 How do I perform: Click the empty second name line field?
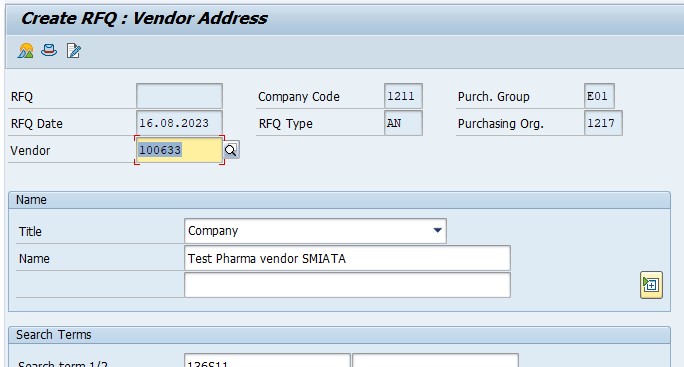347,285
